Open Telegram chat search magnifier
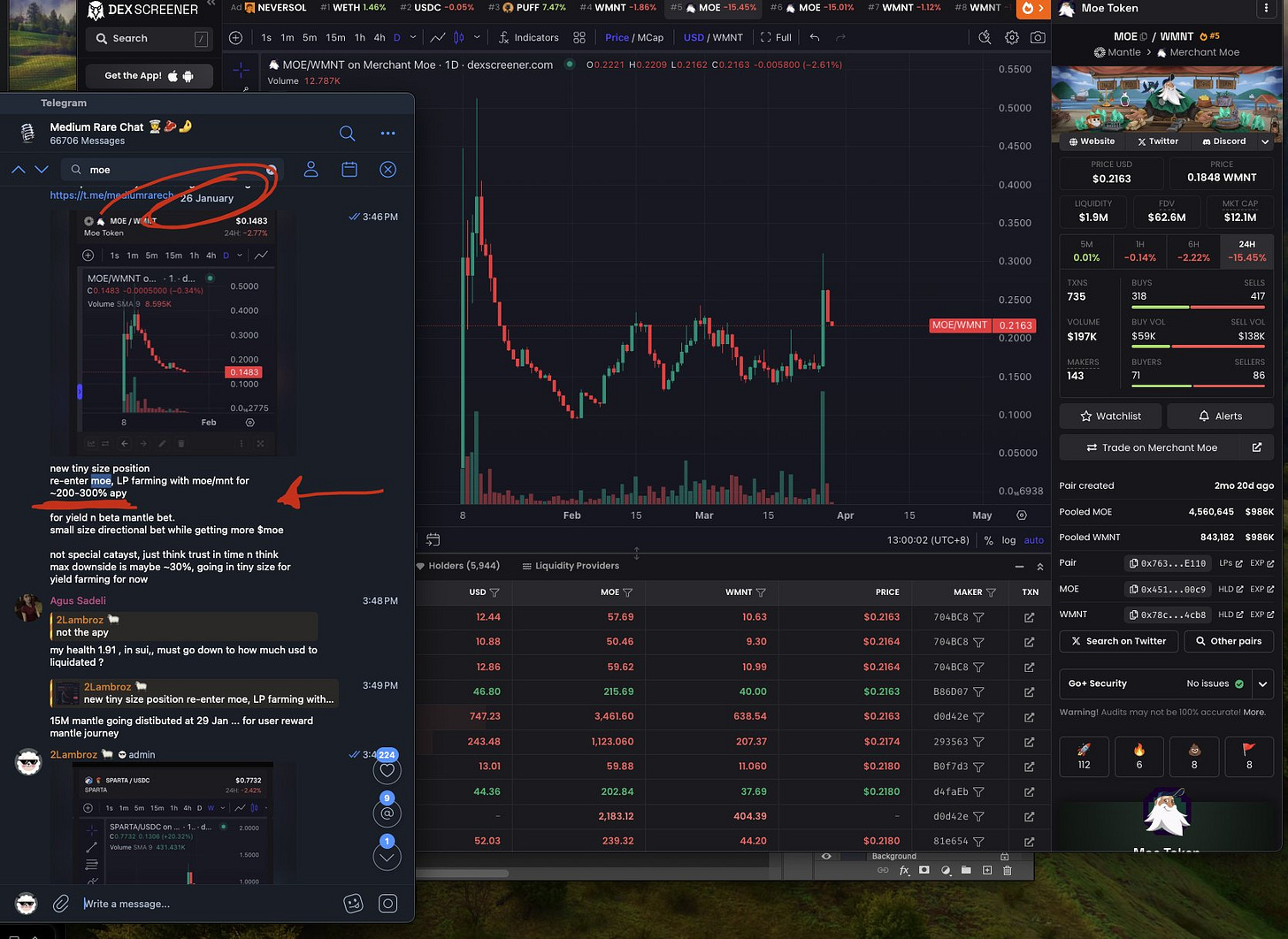 [x=347, y=134]
